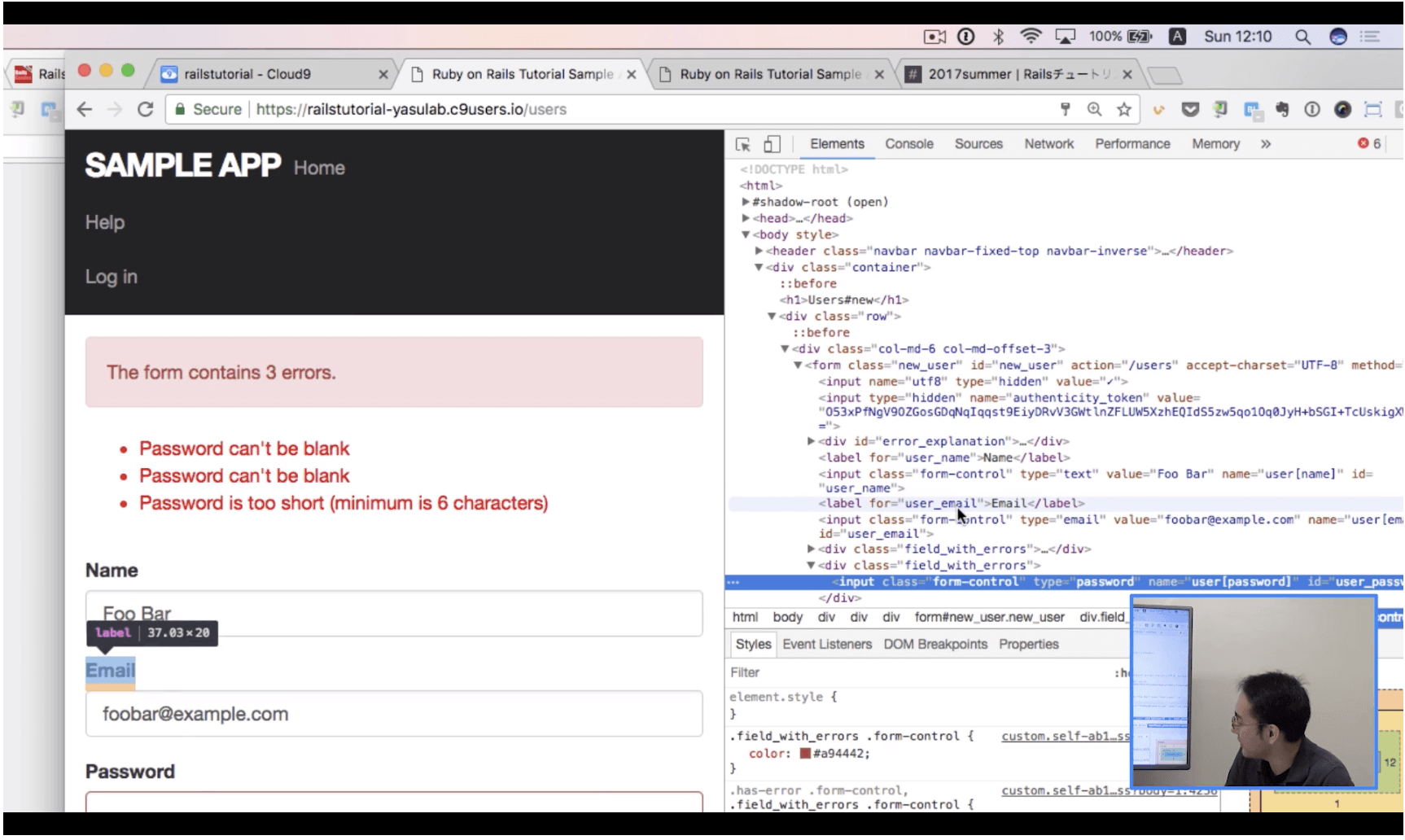Expand the head element in DOM tree
The image size is (1405, 840).
pos(745,218)
